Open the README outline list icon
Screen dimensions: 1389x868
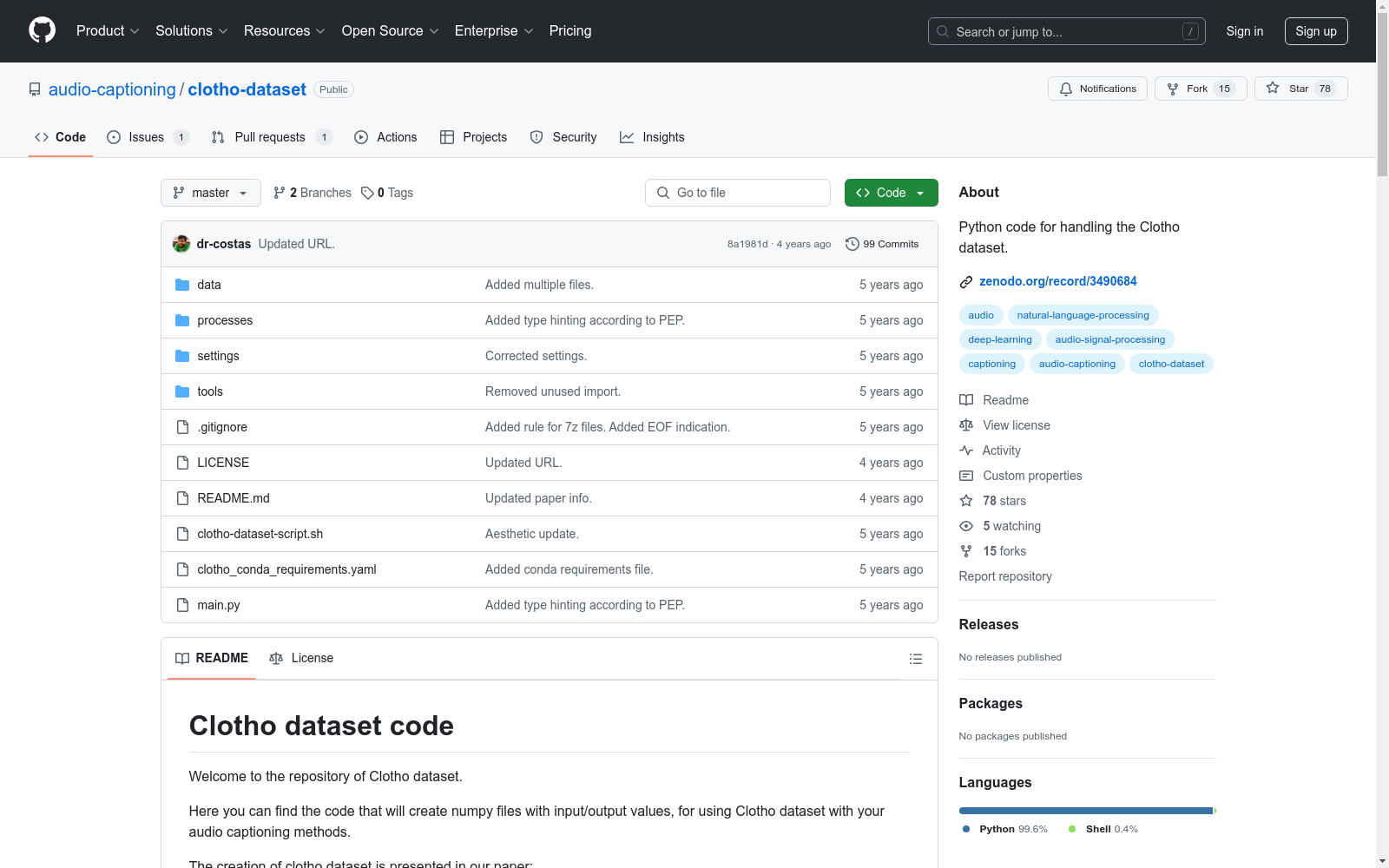point(915,659)
